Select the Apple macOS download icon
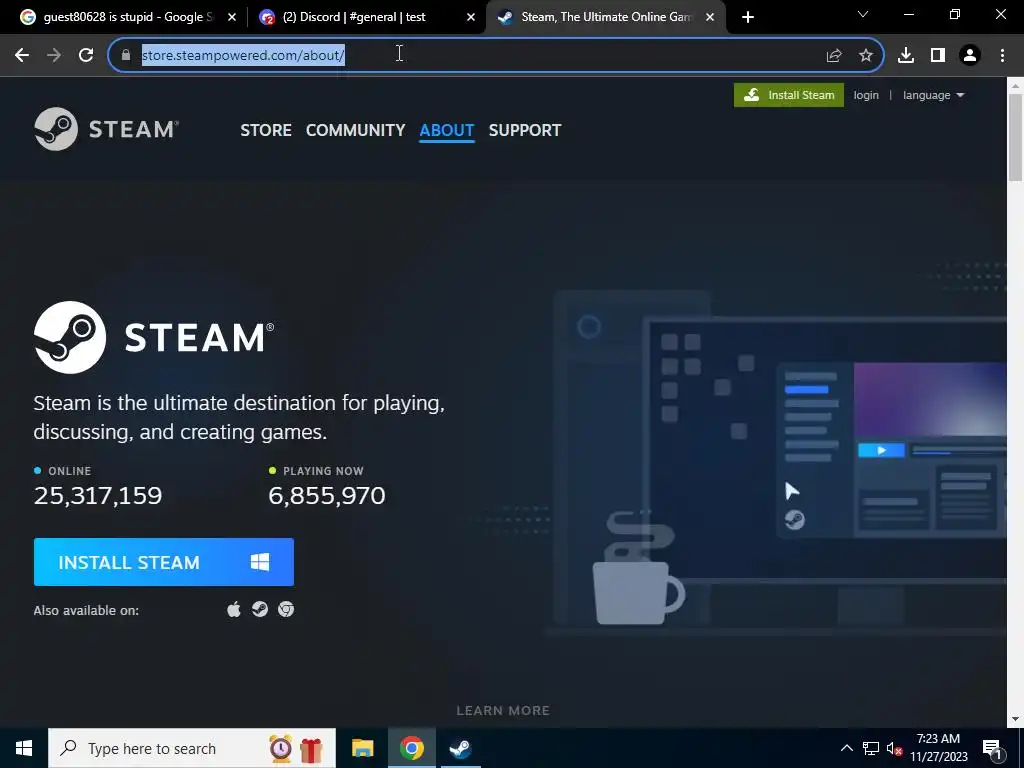 (x=234, y=609)
